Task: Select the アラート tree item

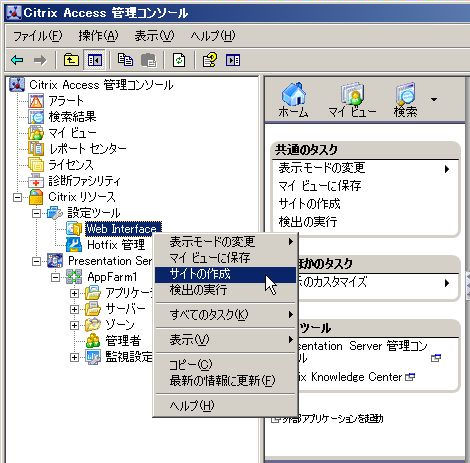Action: click(66, 101)
